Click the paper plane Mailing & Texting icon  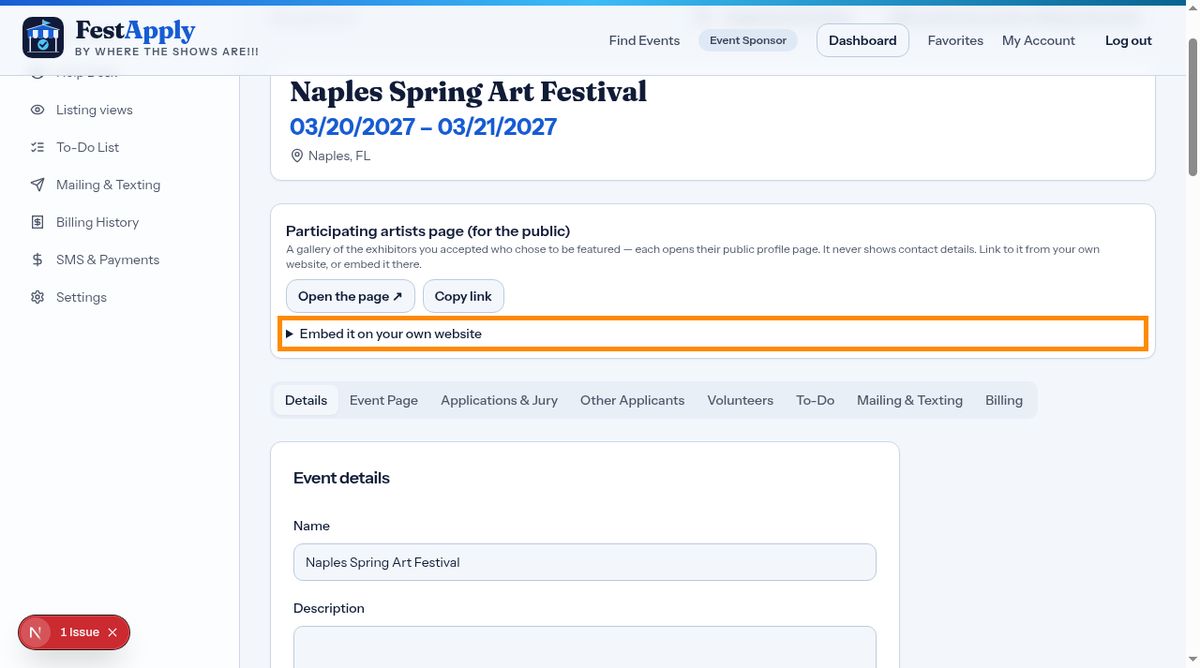pos(37,185)
